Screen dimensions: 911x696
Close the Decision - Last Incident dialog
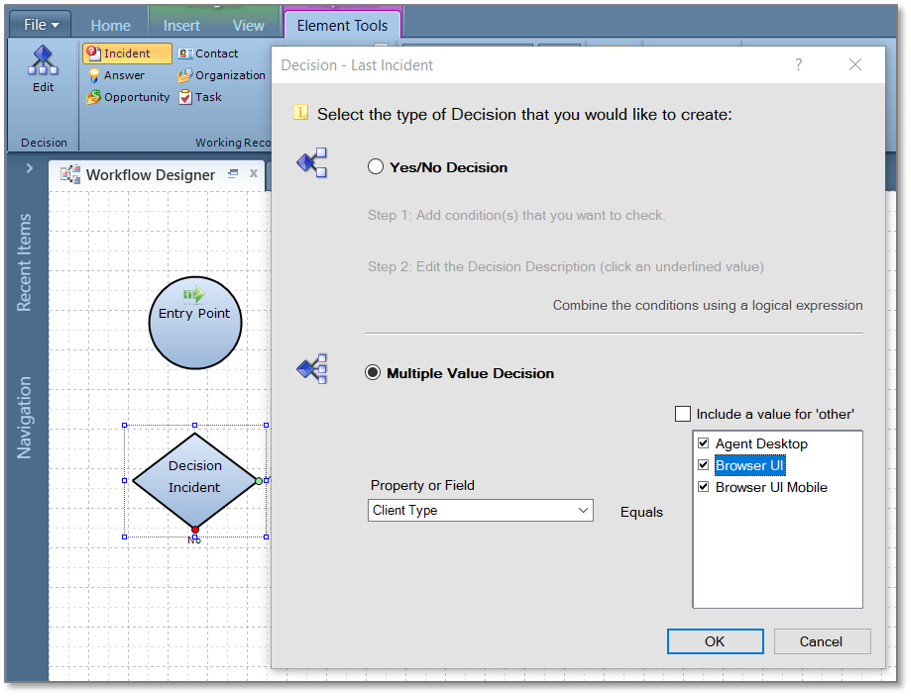click(x=855, y=64)
